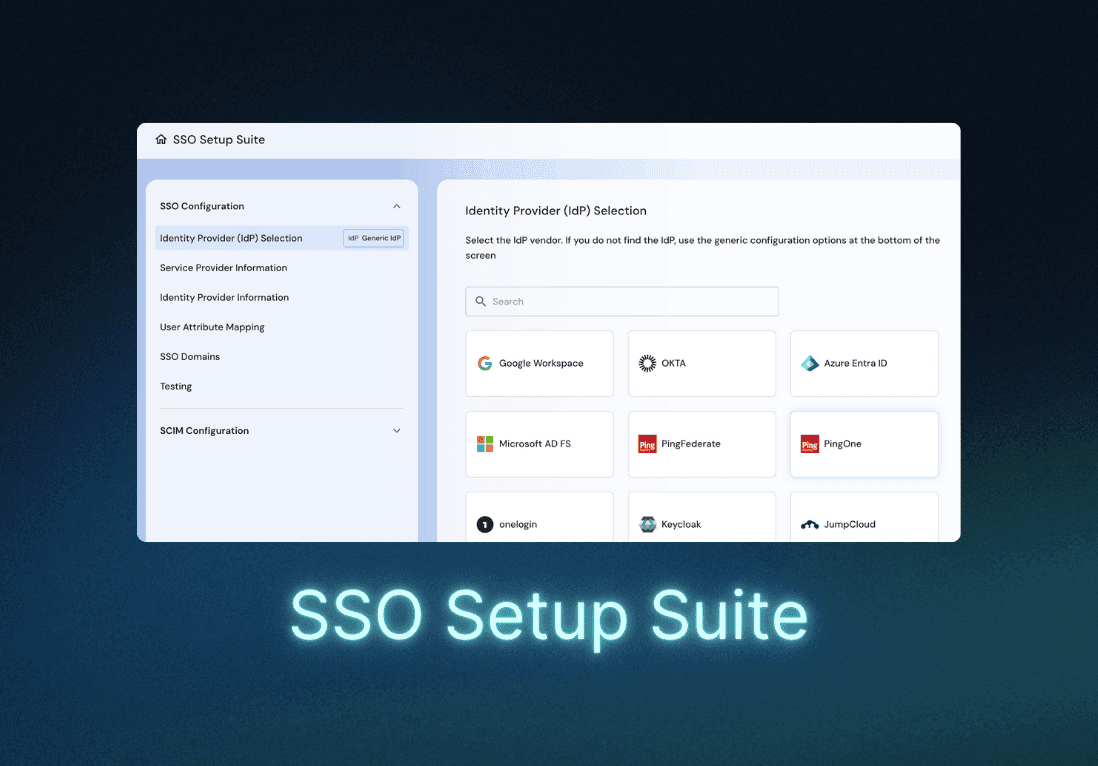Click the Generic IdP badge
The image size is (1098, 766).
(x=373, y=238)
